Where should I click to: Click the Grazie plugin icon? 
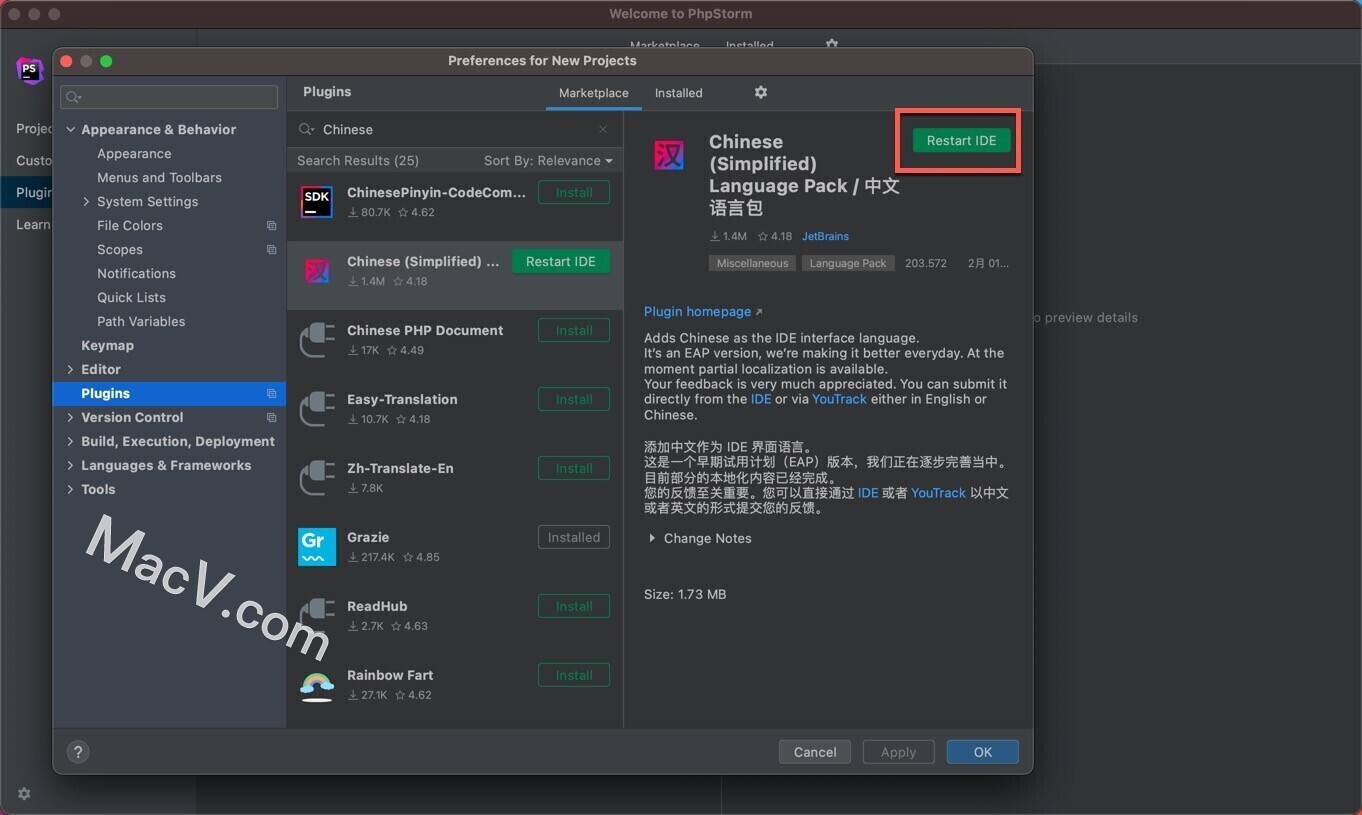coord(317,546)
